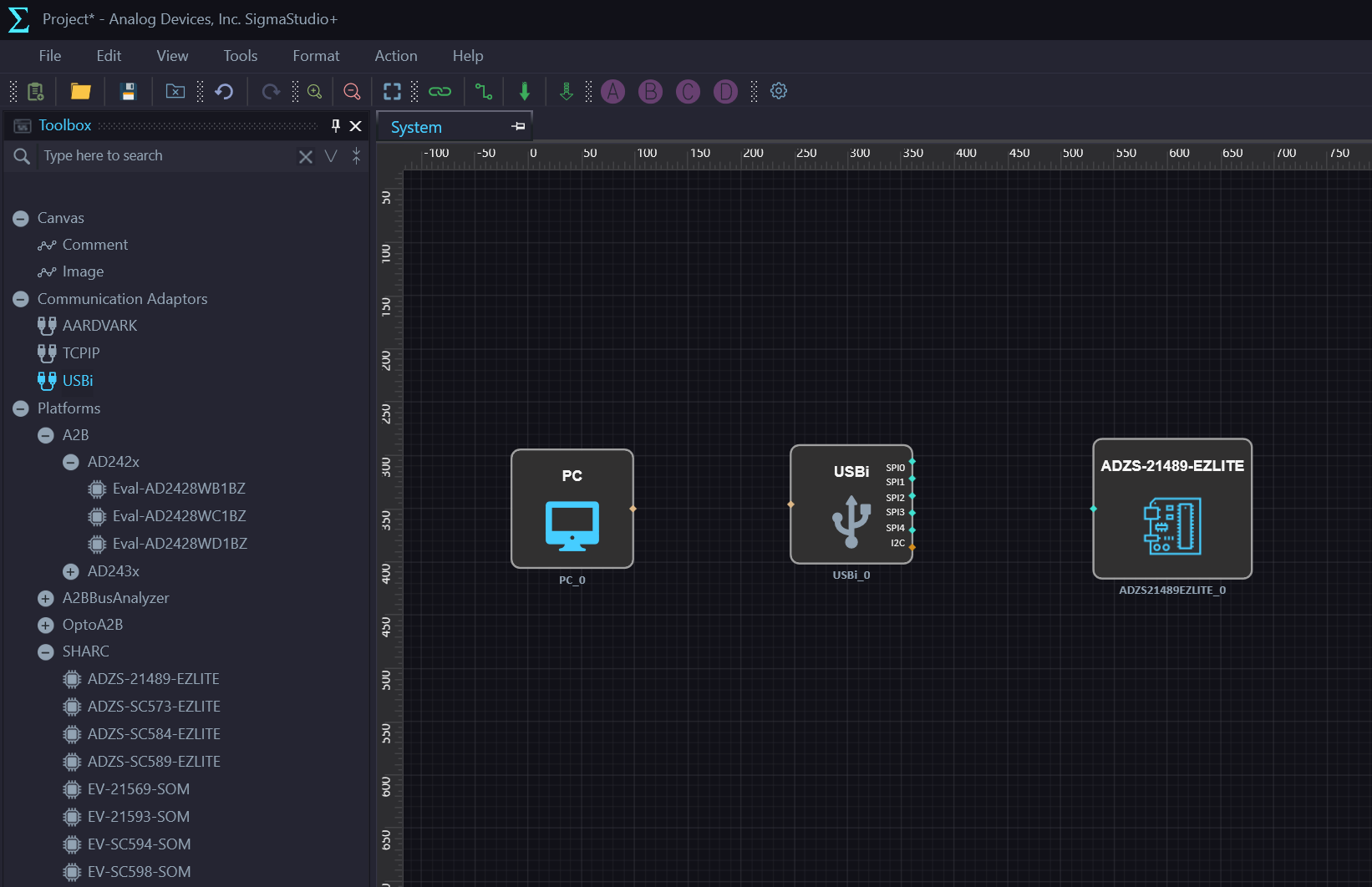Image resolution: width=1372 pixels, height=887 pixels.
Task: Close the project with the folder-X icon
Action: [175, 91]
